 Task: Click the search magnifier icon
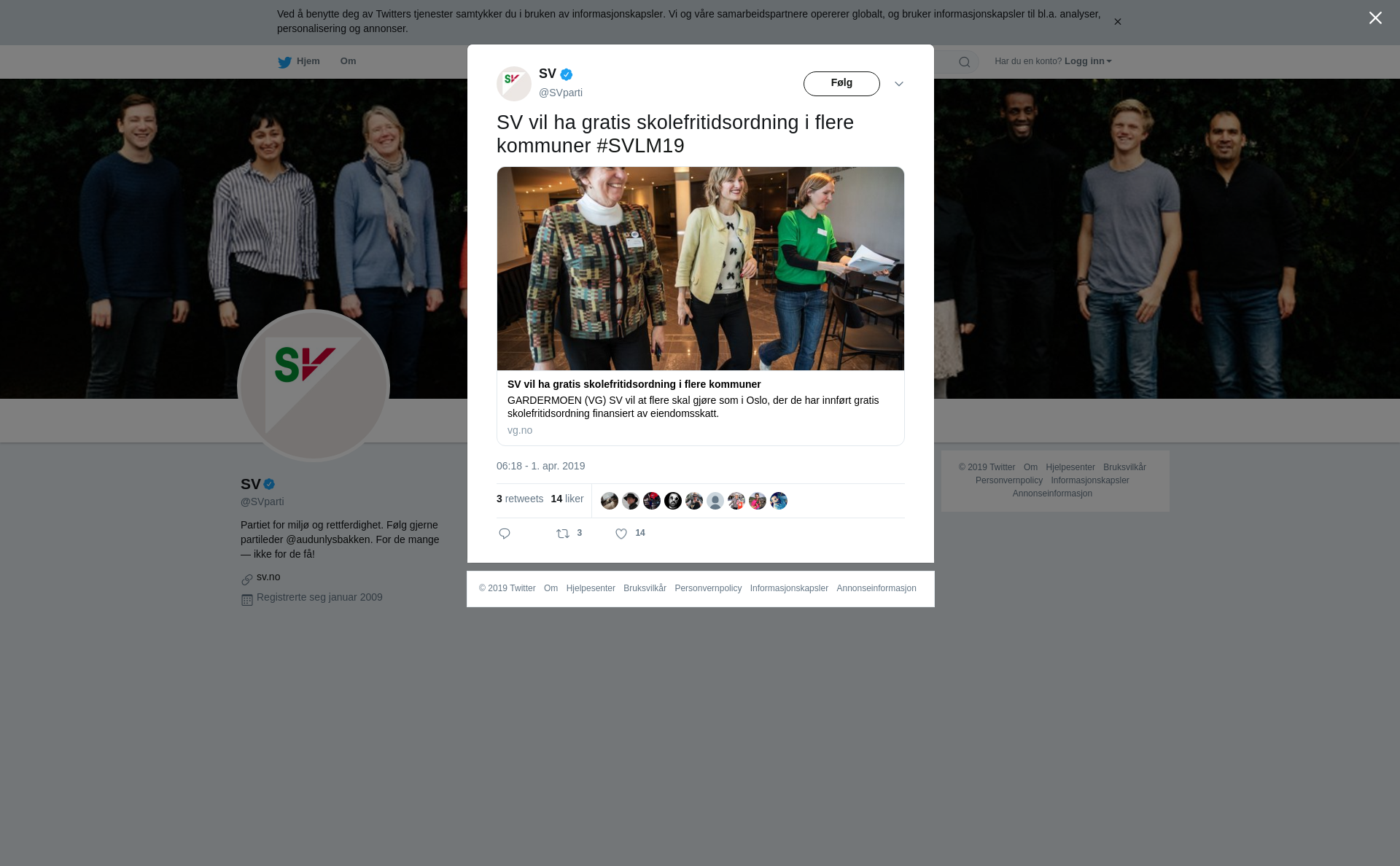pos(964,62)
